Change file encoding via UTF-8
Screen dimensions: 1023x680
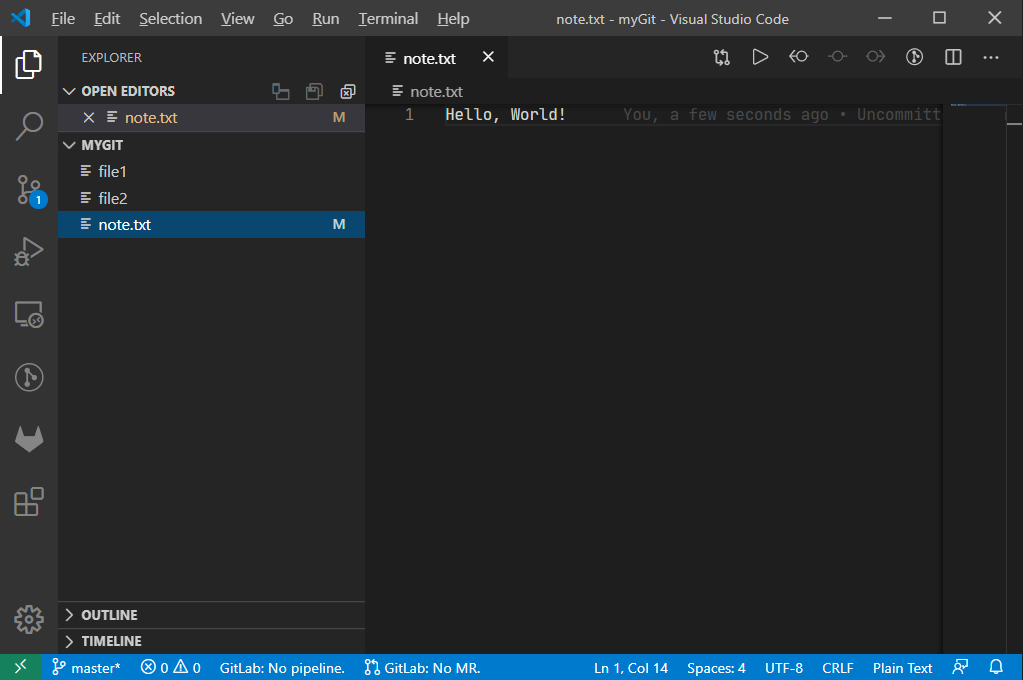(784, 668)
